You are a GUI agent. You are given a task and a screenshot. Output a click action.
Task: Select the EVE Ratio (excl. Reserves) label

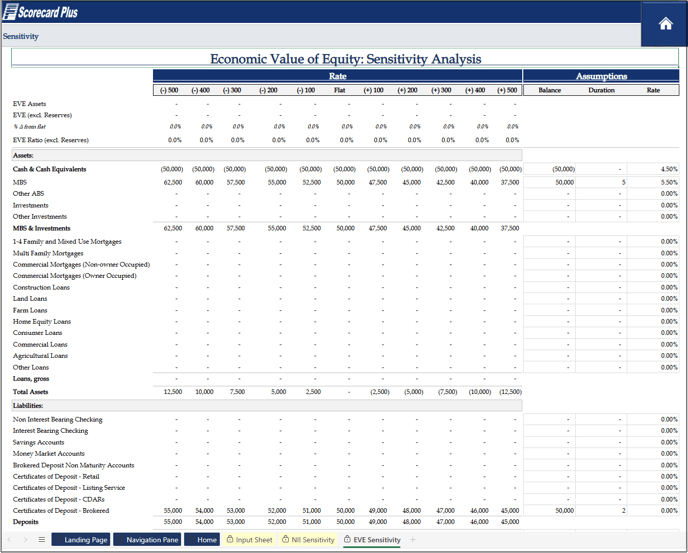point(51,140)
